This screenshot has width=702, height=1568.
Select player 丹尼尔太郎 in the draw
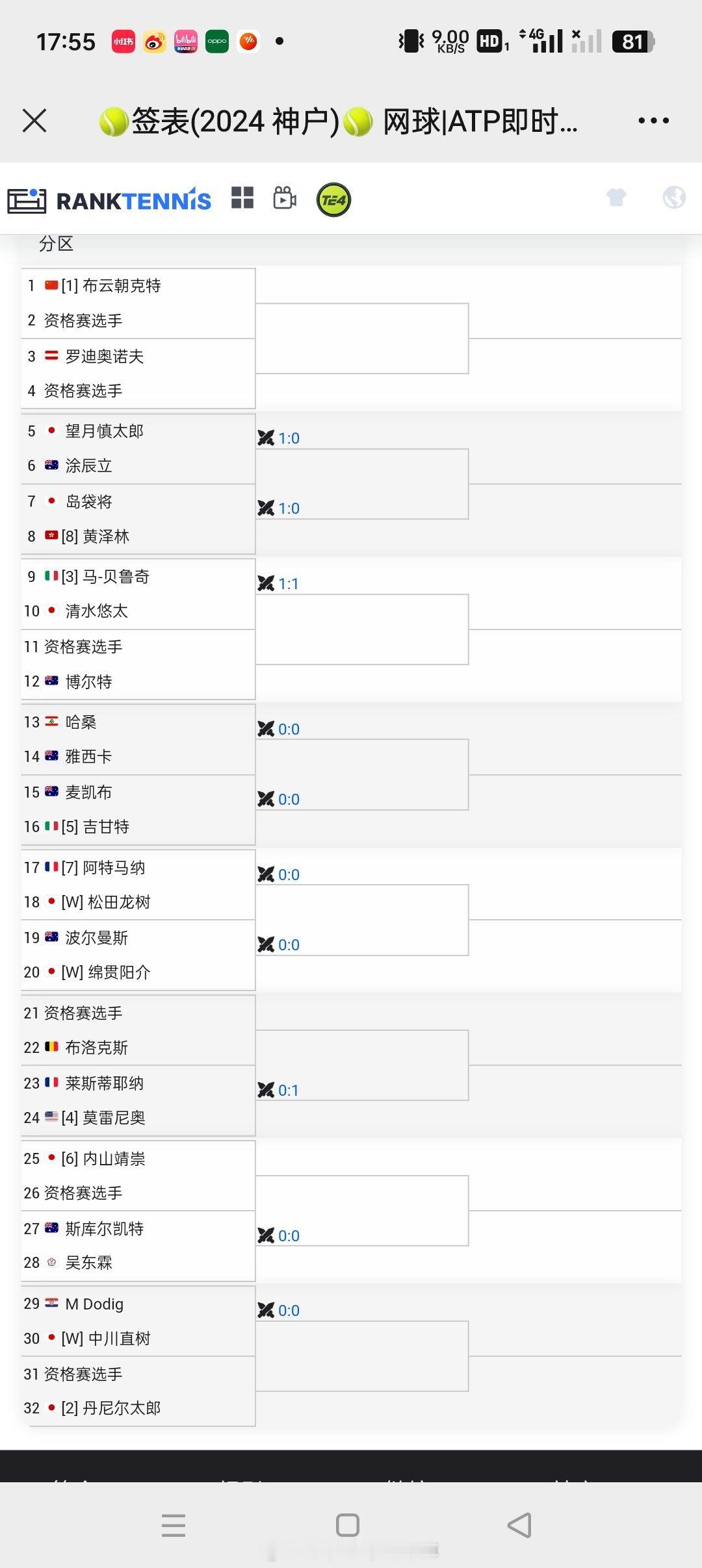click(x=122, y=1408)
